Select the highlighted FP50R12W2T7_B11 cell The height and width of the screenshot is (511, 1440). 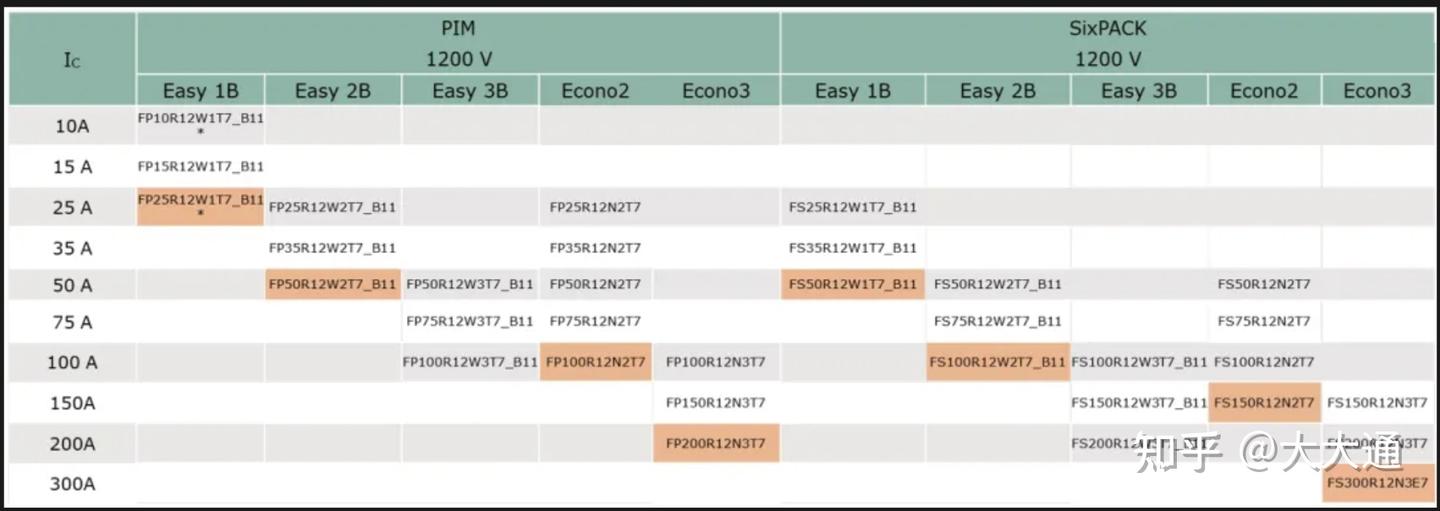click(x=332, y=285)
